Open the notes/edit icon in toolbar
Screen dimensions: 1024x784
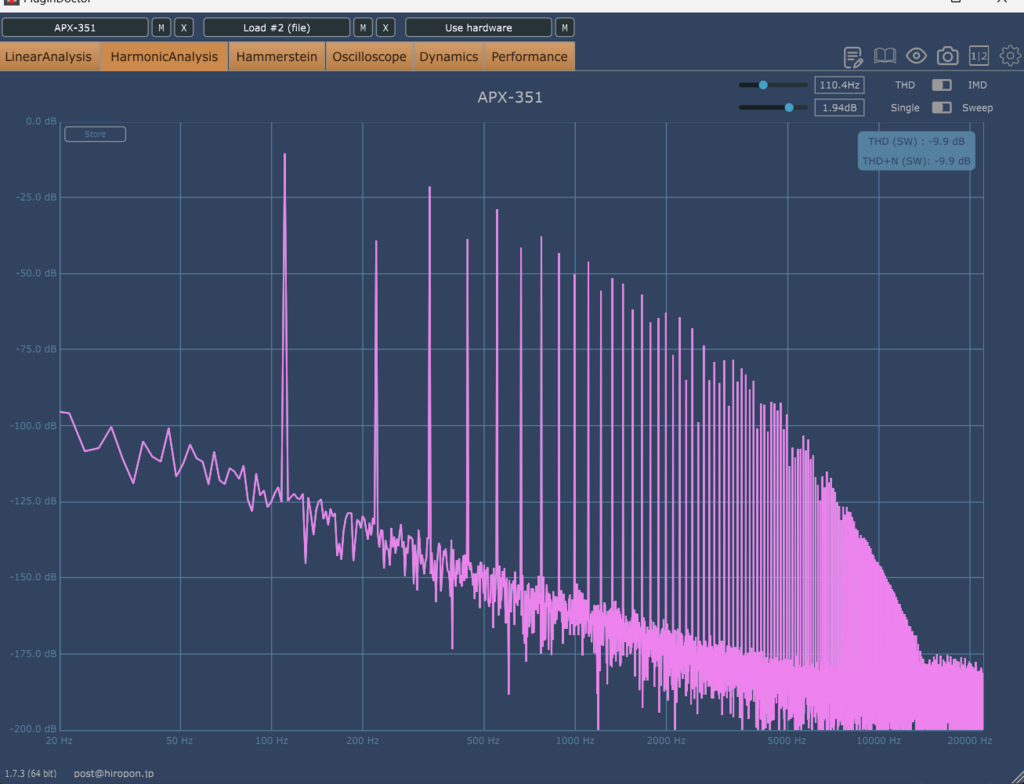[x=853, y=57]
